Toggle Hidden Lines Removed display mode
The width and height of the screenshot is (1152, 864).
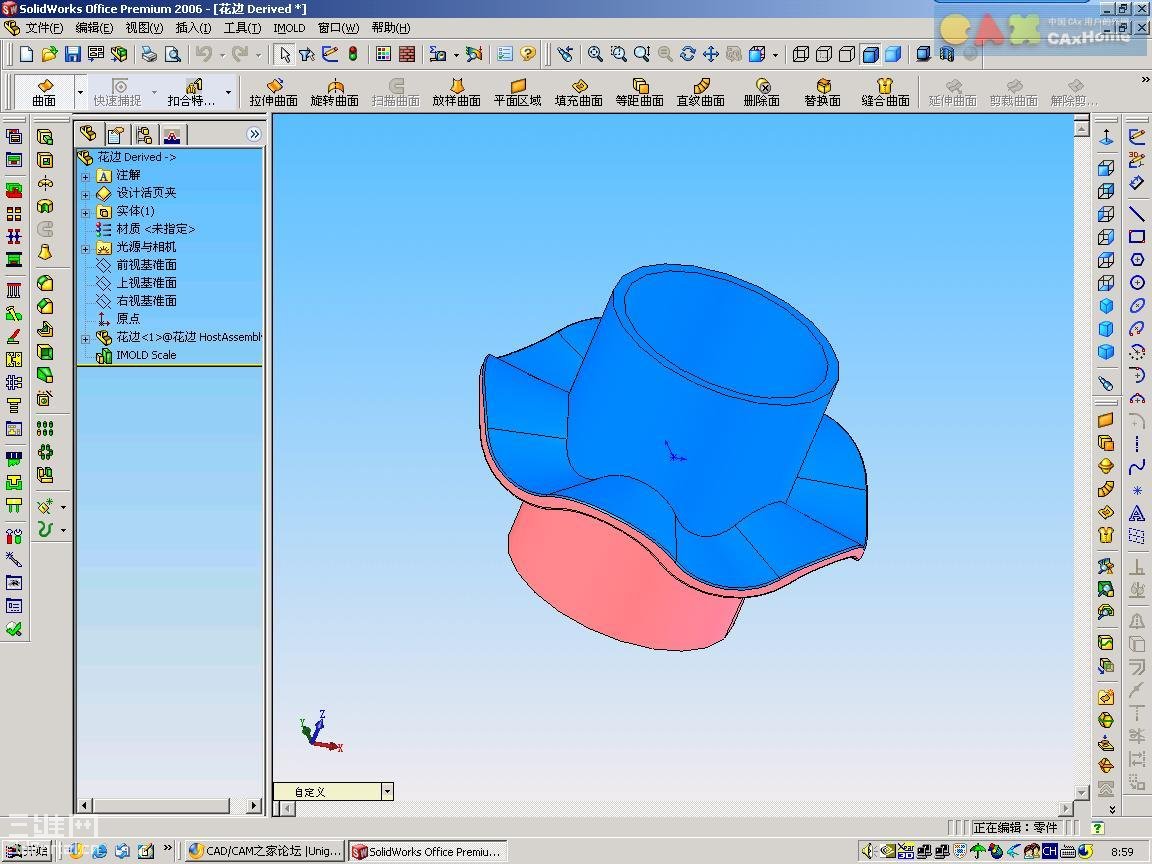click(847, 54)
